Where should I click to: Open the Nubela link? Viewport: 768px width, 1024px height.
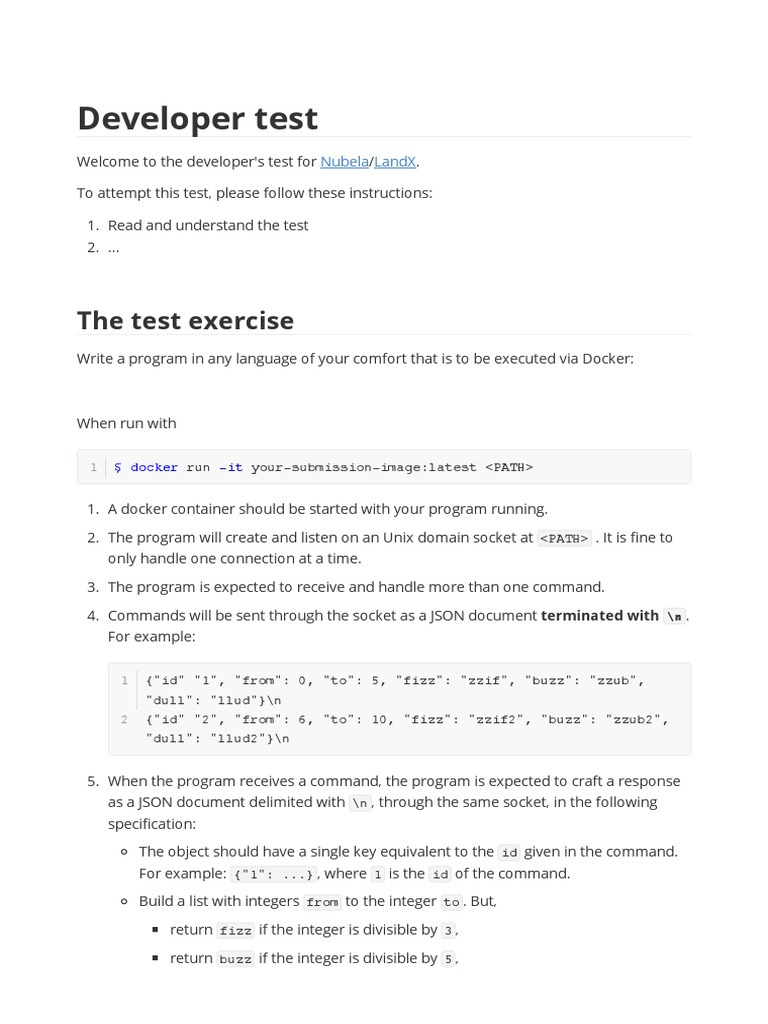click(344, 161)
